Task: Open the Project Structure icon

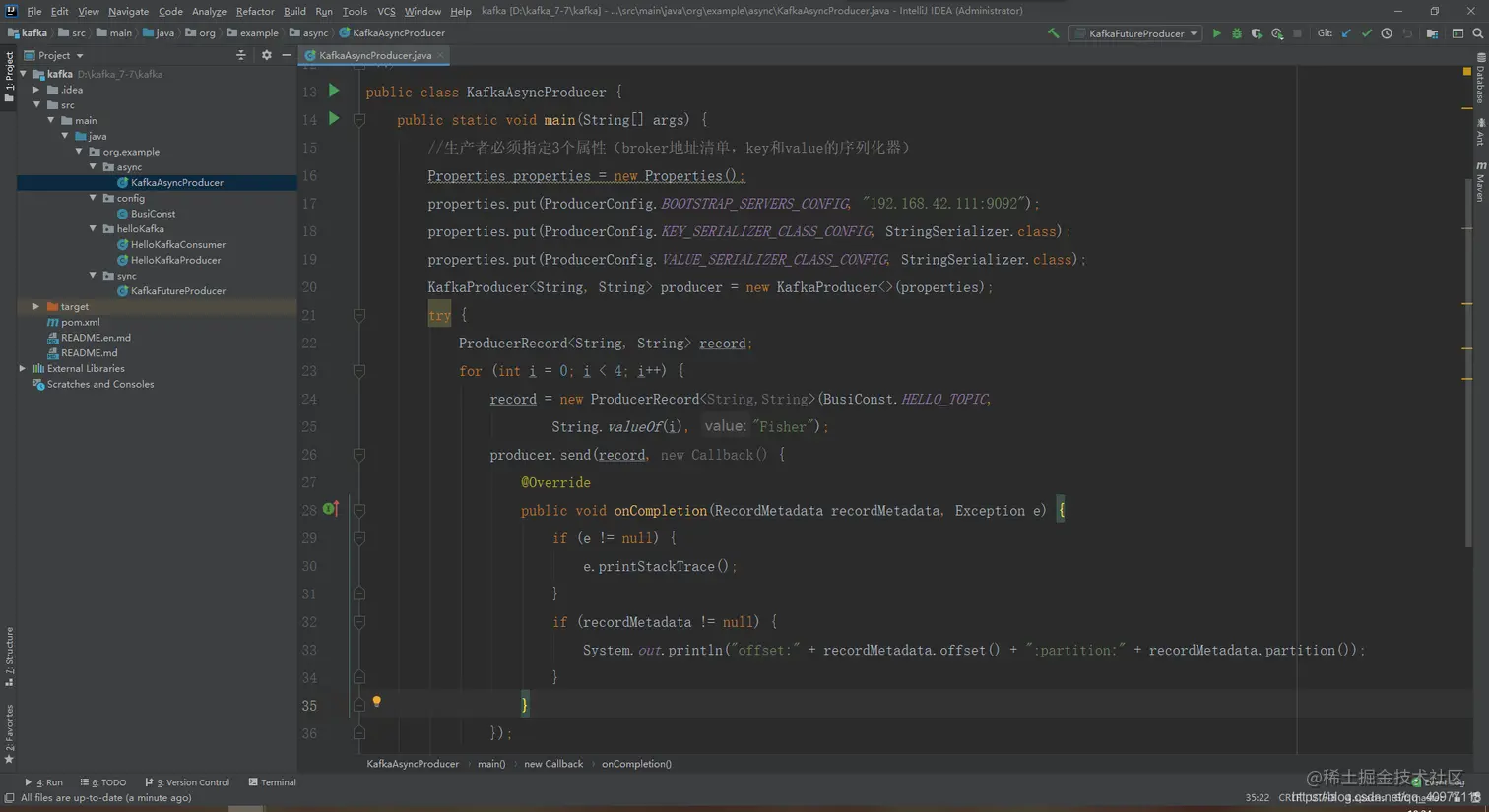Action: pyautogui.click(x=1432, y=33)
